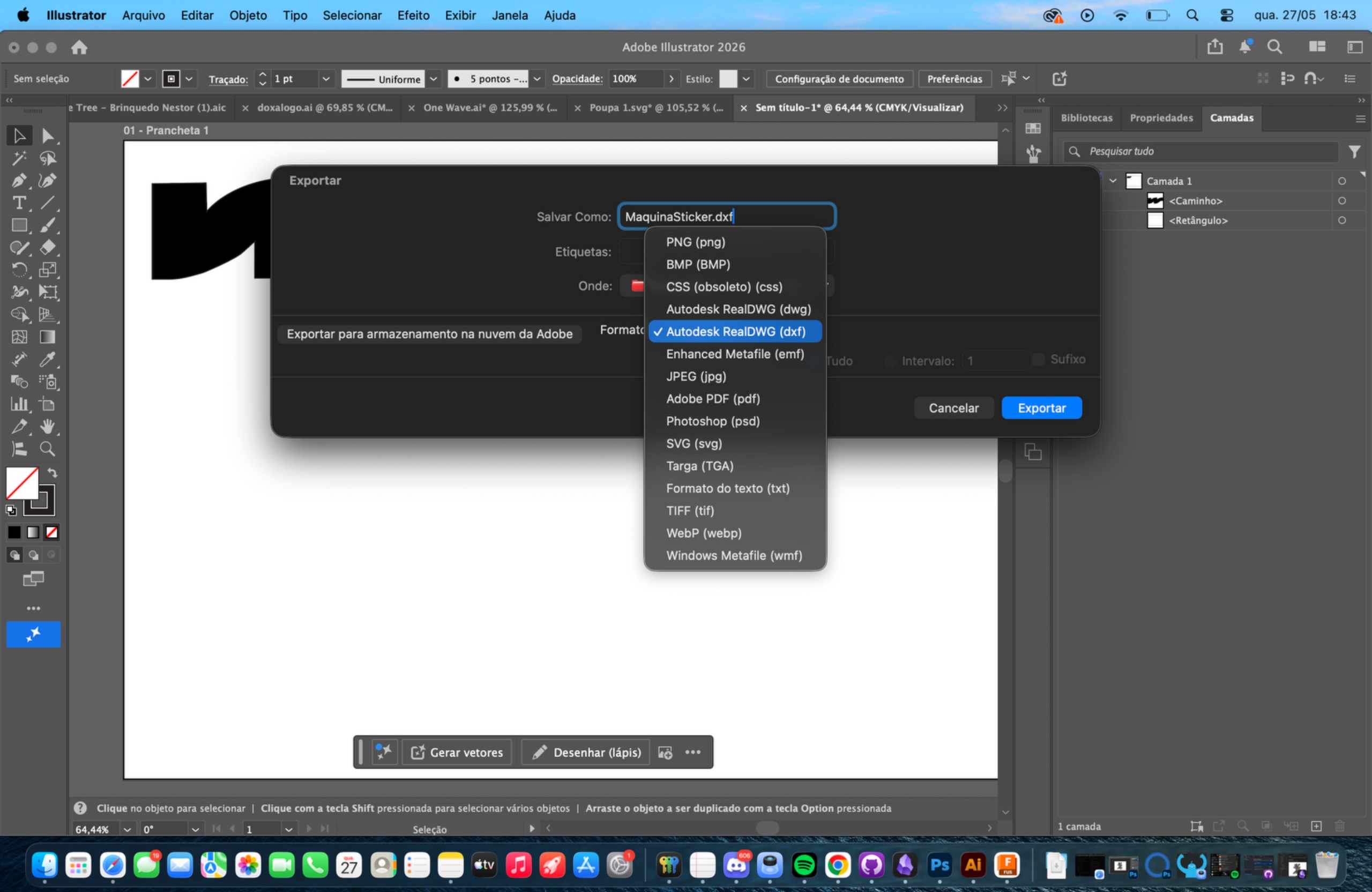Click the filter icon in Camadas panel

point(1354,152)
